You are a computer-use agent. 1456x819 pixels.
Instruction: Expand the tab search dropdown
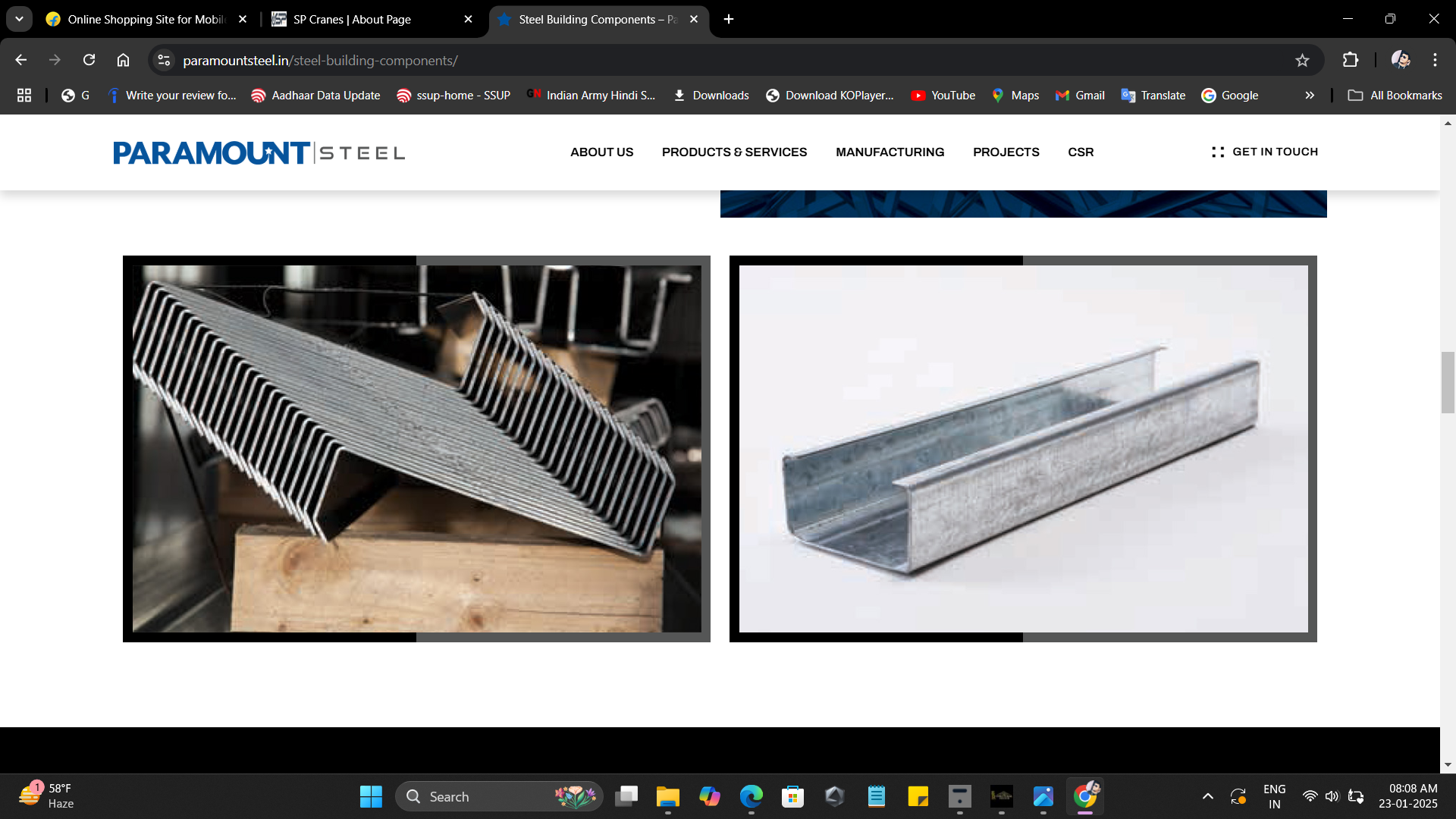coord(19,19)
